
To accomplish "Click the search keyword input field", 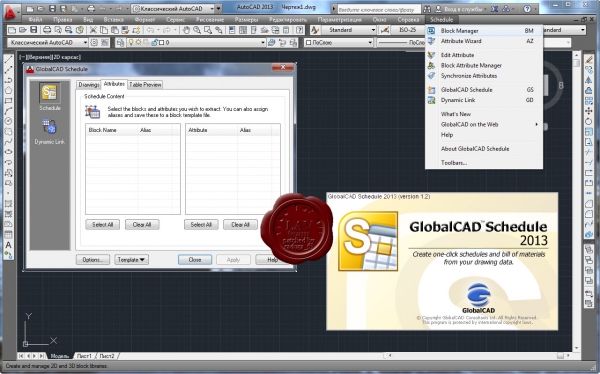I will click(378, 9).
